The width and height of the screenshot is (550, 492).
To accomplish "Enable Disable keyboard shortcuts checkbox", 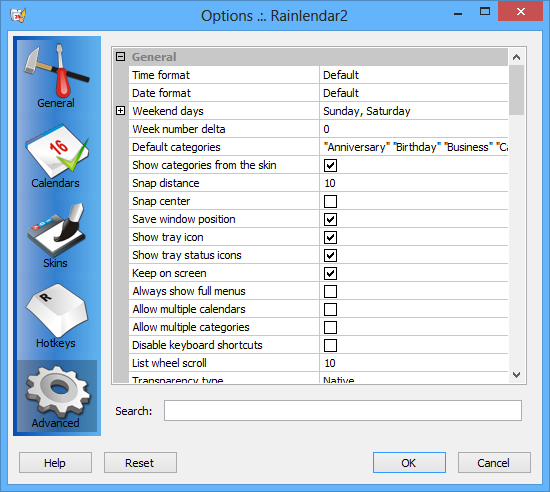I will point(330,345).
